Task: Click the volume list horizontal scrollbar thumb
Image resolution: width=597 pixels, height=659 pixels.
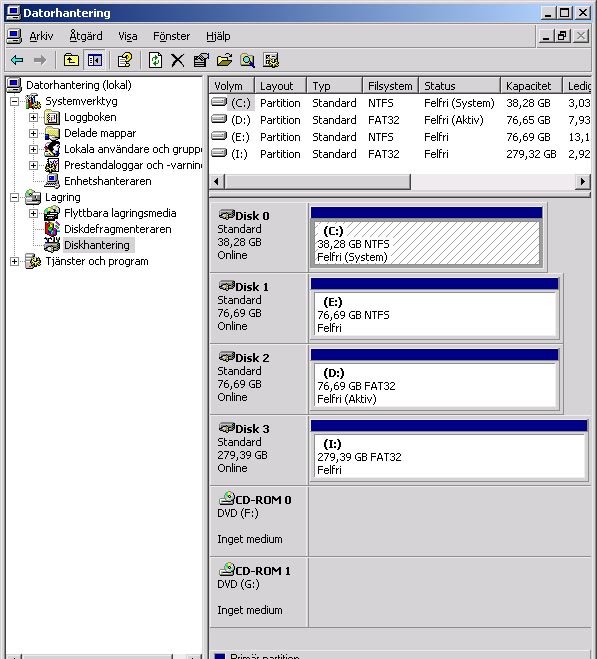Action: (x=317, y=182)
